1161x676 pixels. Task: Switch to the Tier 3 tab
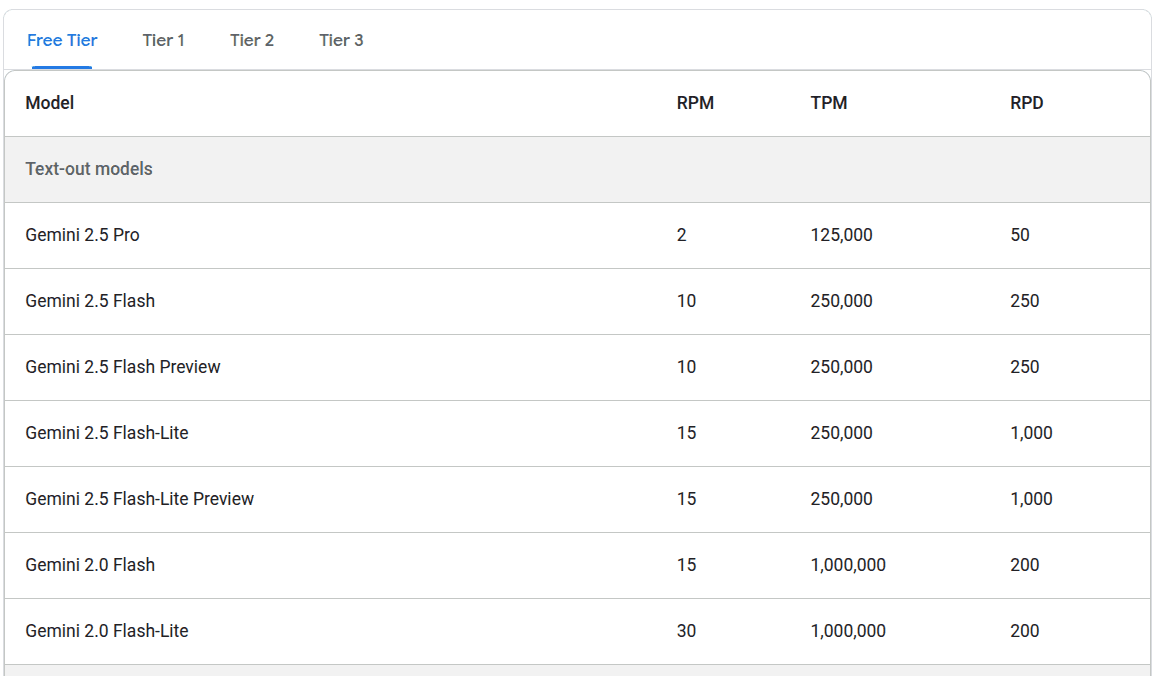[341, 41]
